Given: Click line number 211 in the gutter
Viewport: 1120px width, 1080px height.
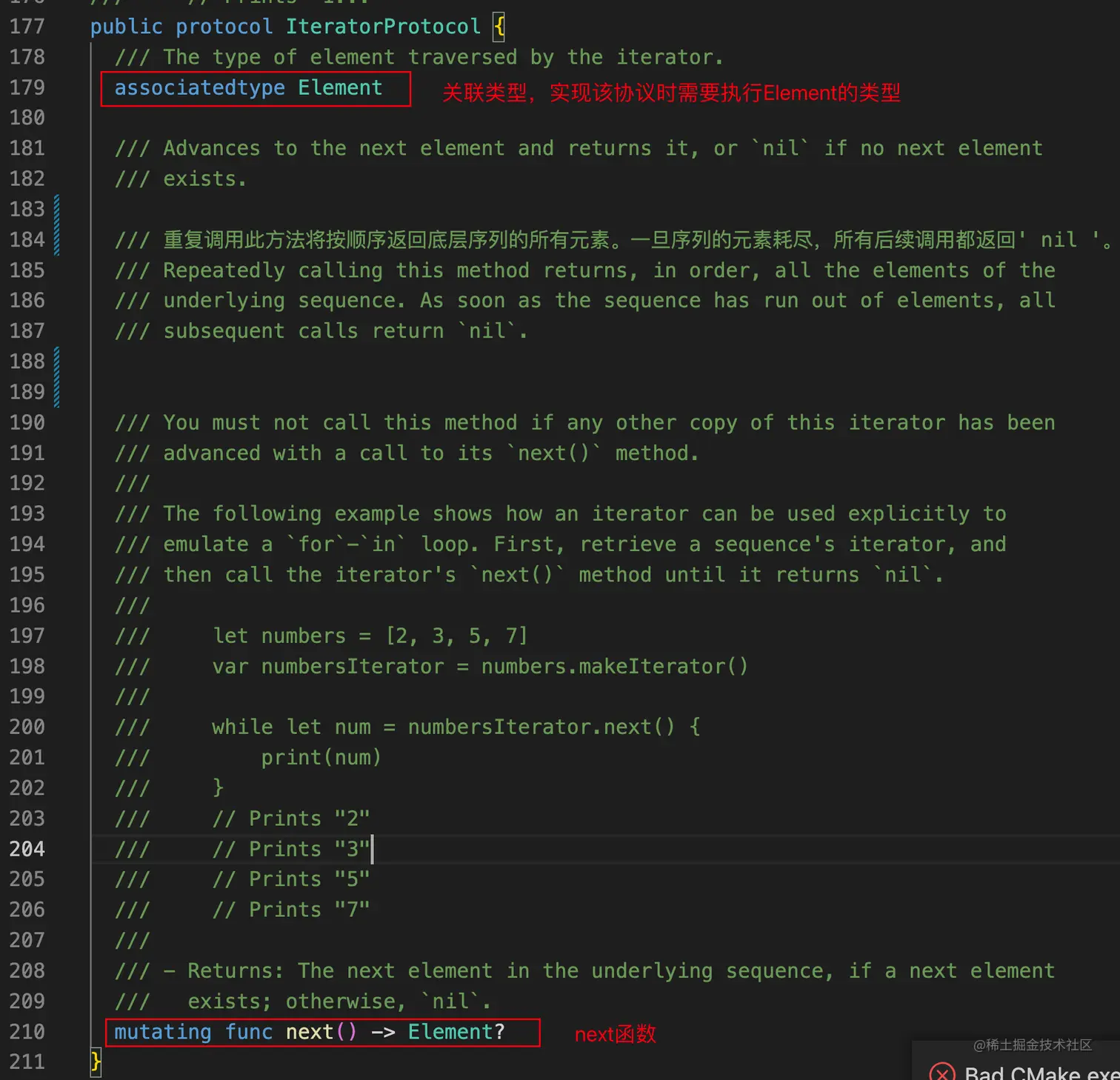Looking at the screenshot, I should [27, 1062].
